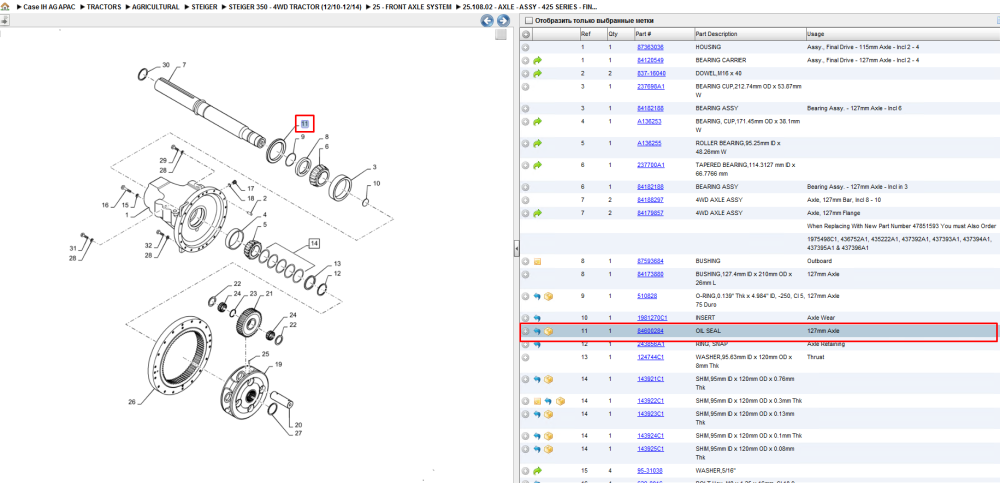The height and width of the screenshot is (483, 1000).
Task: Click green arrow in WASHER 5/16 row
Action: 538,471
